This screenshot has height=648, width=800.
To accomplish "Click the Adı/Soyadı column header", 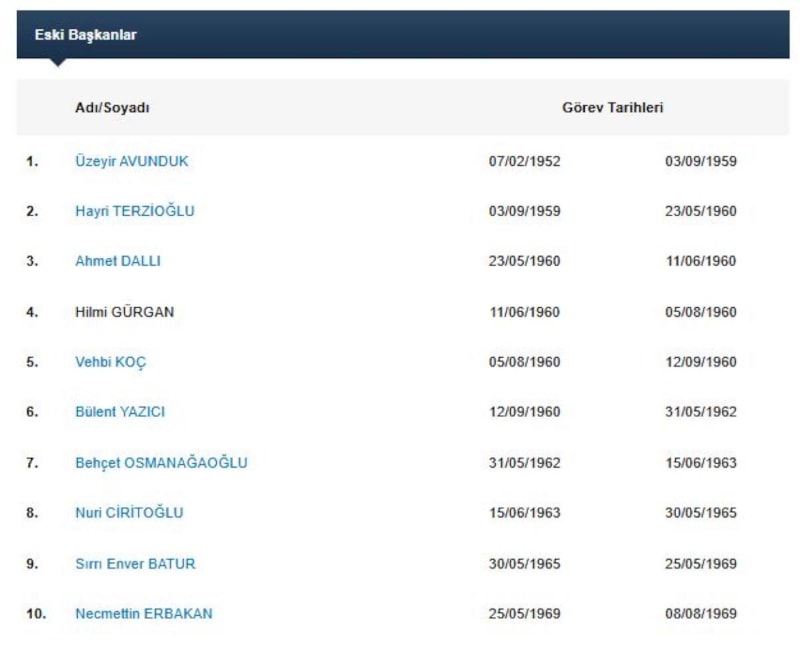I will tap(112, 108).
